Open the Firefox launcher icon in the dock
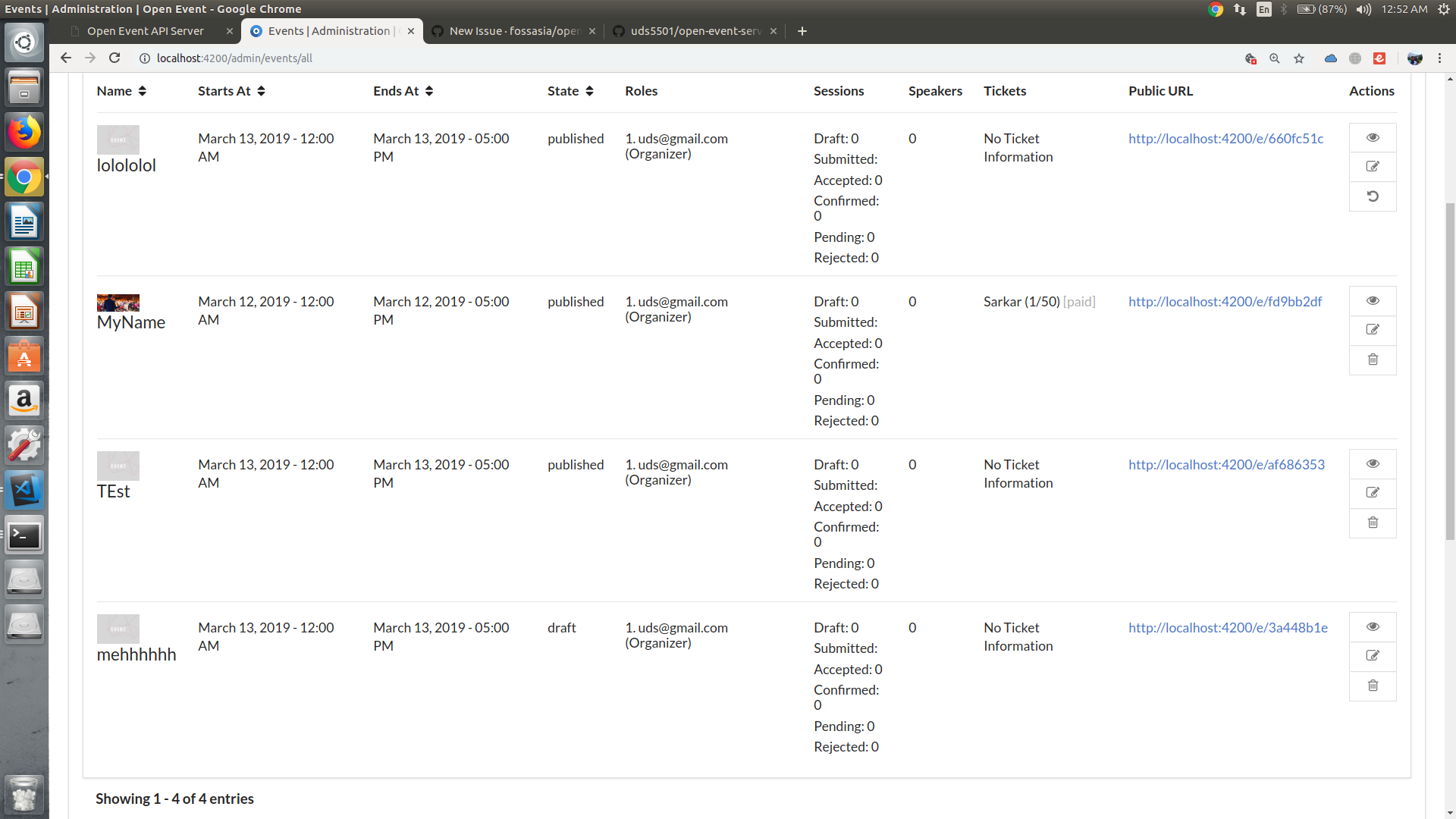 [24, 133]
